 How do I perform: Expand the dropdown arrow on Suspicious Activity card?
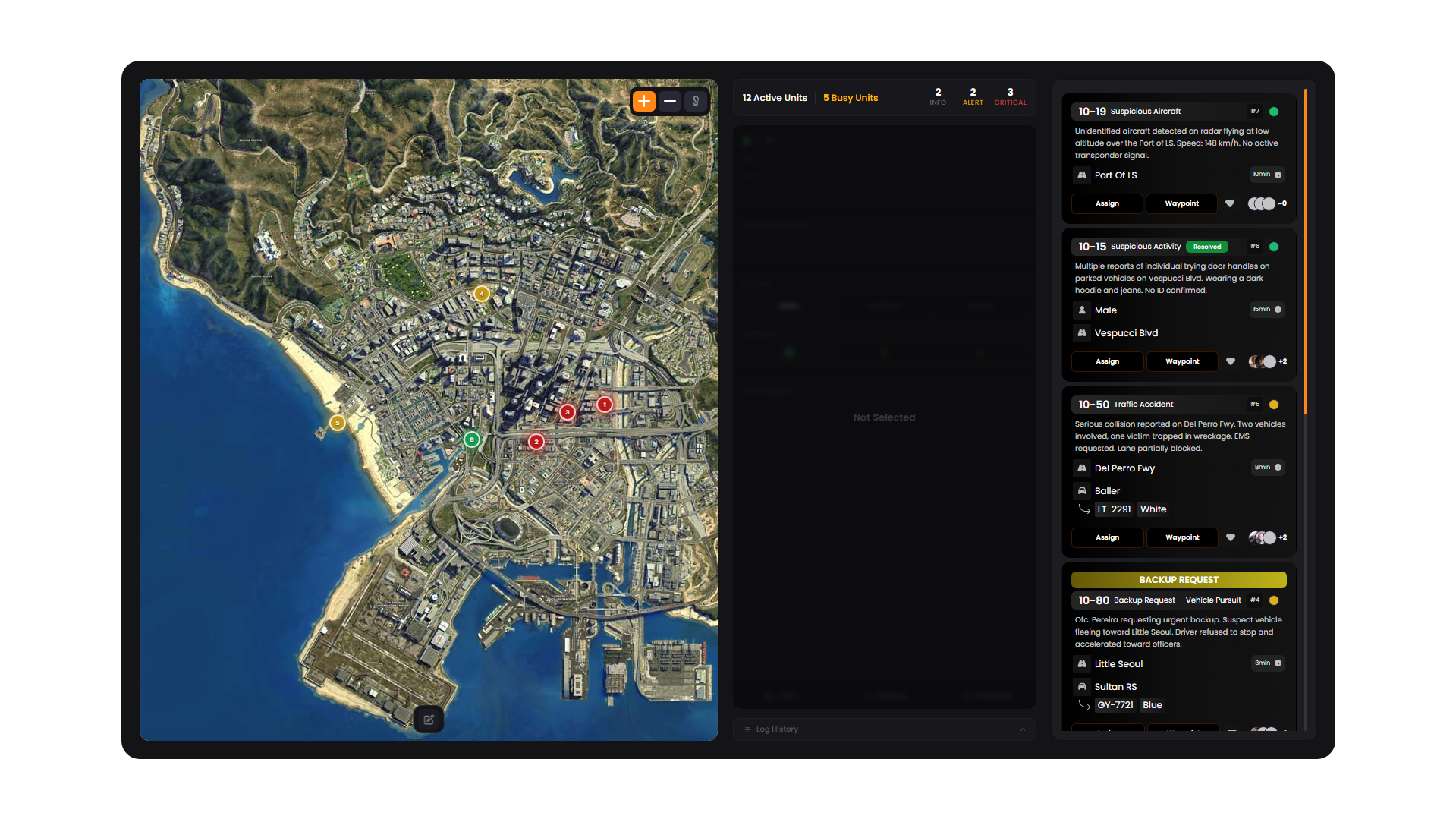[1230, 362]
